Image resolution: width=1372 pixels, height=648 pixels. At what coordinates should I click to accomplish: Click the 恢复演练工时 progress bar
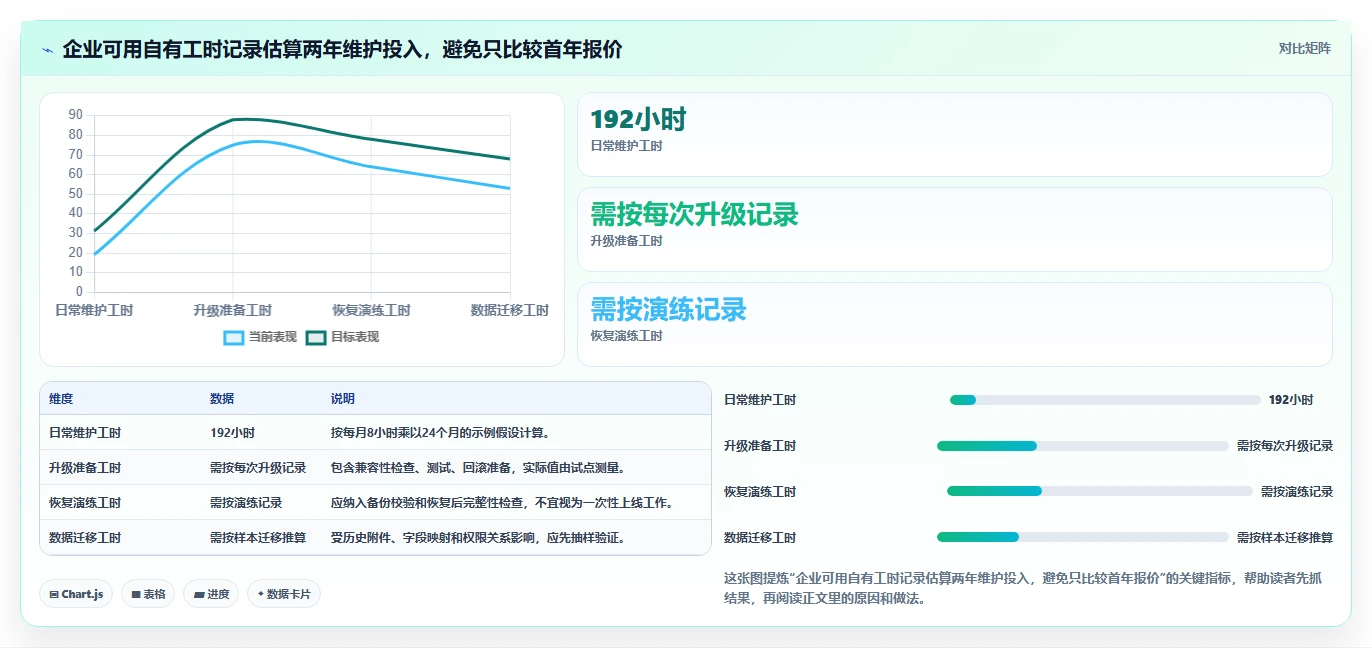click(1100, 491)
